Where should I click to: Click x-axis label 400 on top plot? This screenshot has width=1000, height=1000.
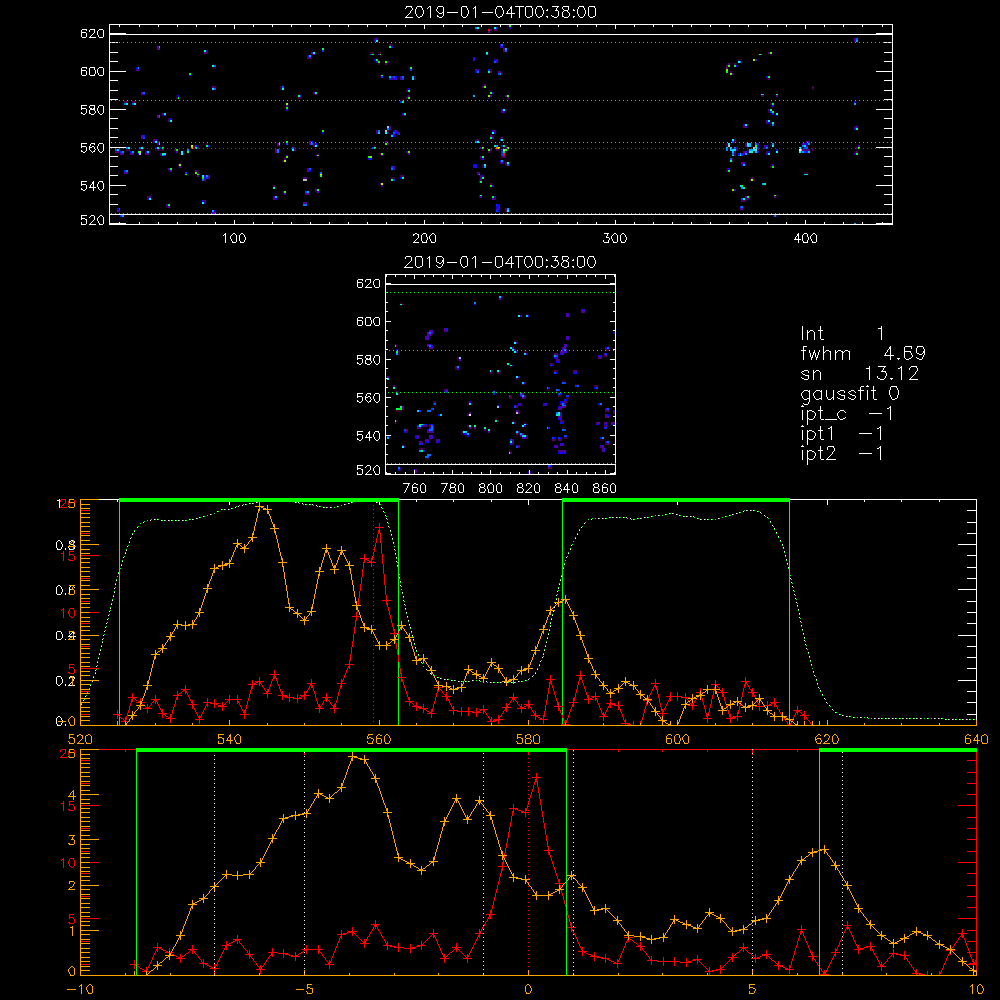(805, 239)
